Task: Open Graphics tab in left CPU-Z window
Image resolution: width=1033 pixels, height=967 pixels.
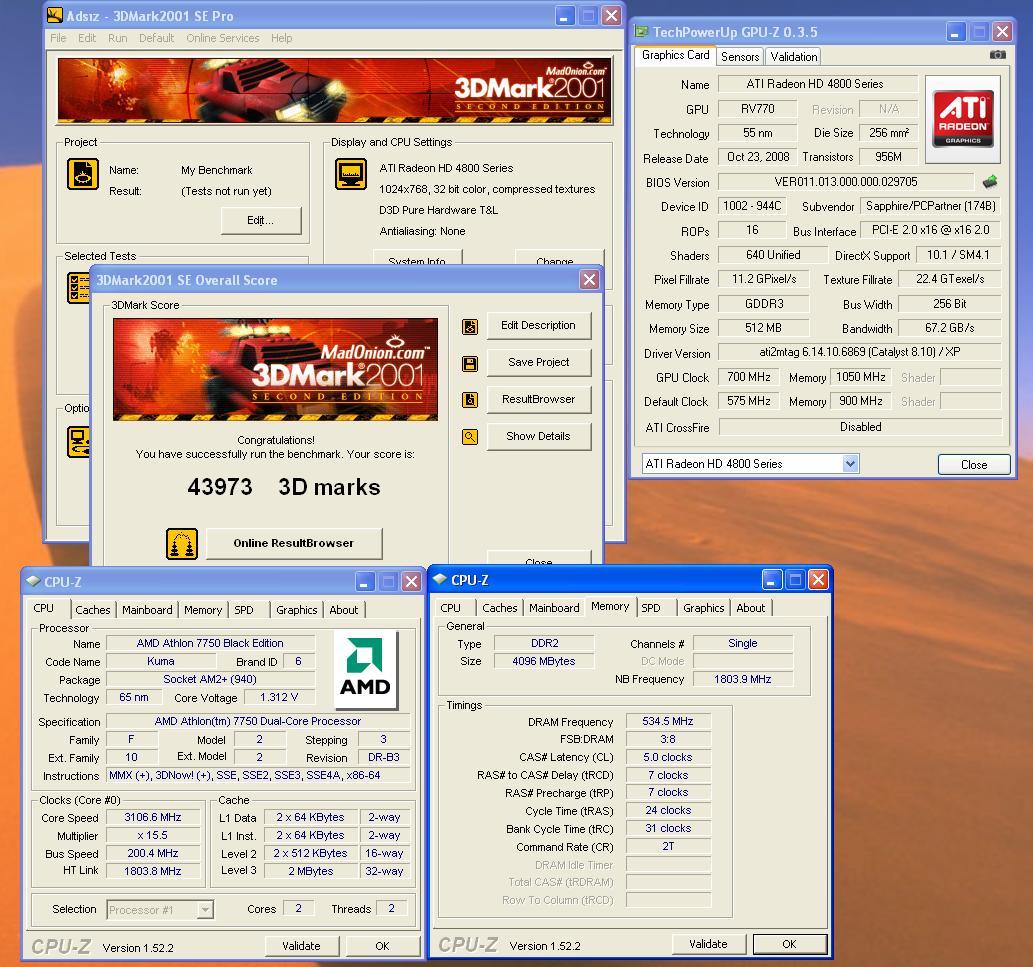Action: [x=296, y=610]
